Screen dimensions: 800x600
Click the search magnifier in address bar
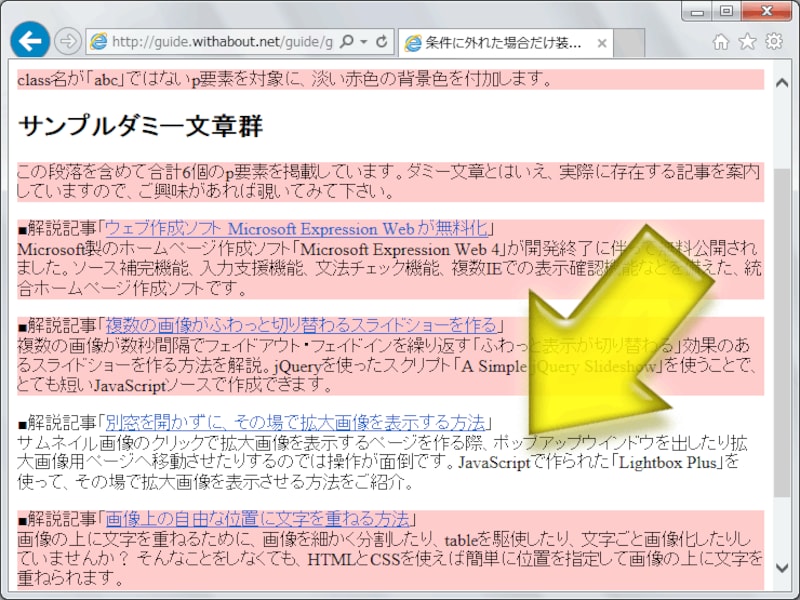click(347, 42)
